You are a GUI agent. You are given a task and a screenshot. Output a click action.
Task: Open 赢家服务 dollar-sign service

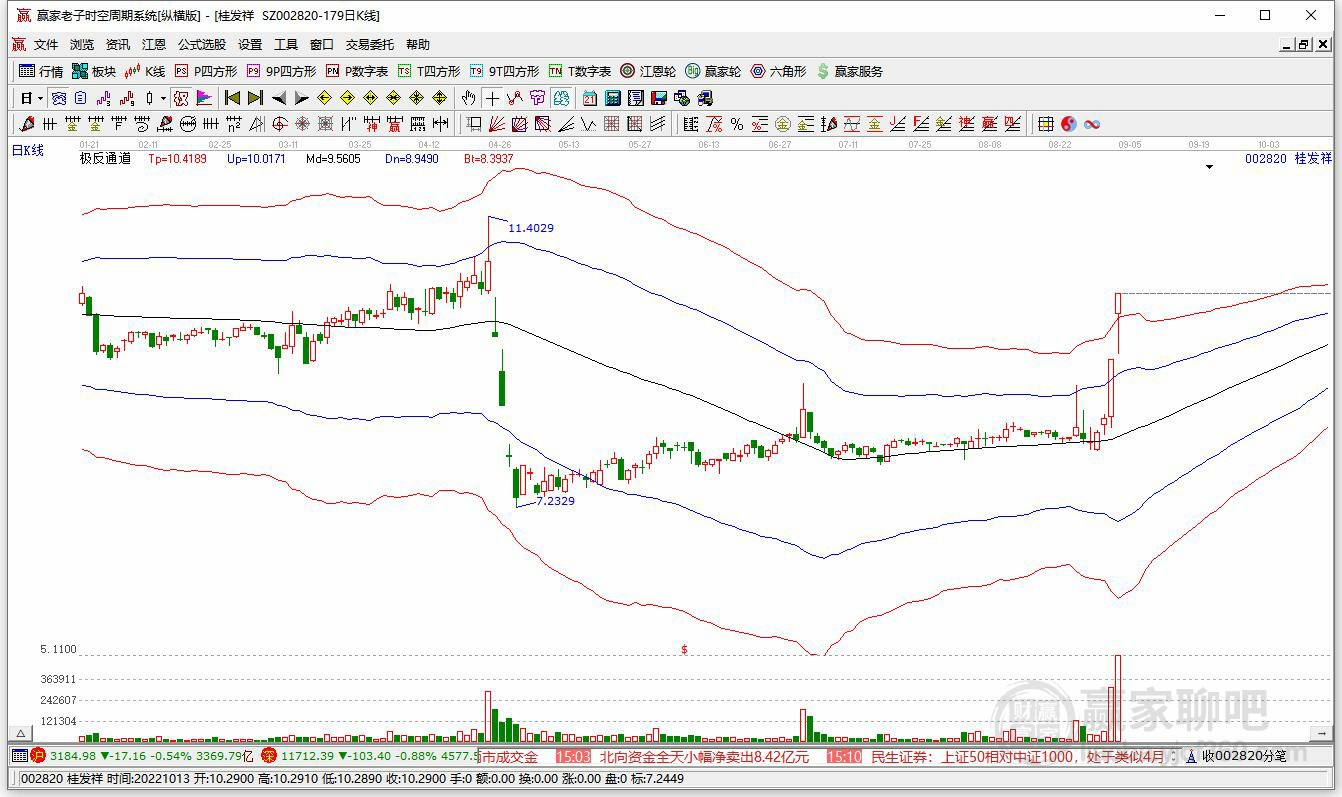pyautogui.click(x=850, y=71)
